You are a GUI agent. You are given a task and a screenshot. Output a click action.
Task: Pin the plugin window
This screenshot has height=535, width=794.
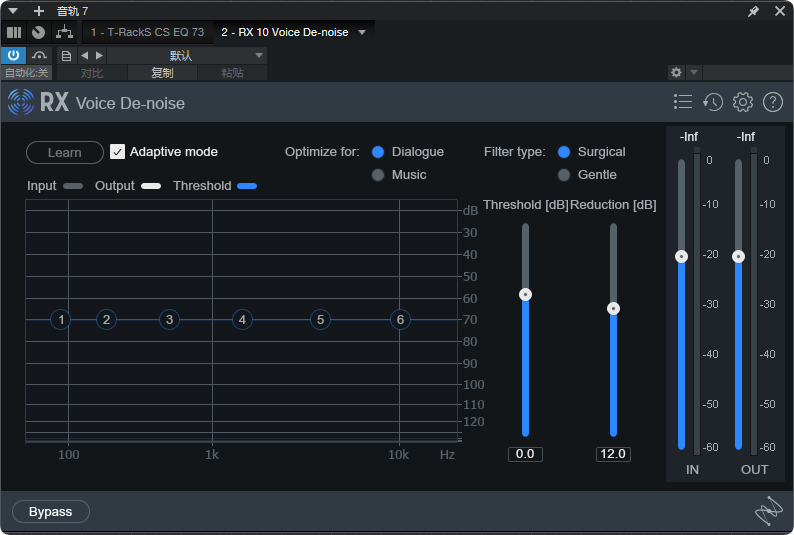[x=753, y=11]
